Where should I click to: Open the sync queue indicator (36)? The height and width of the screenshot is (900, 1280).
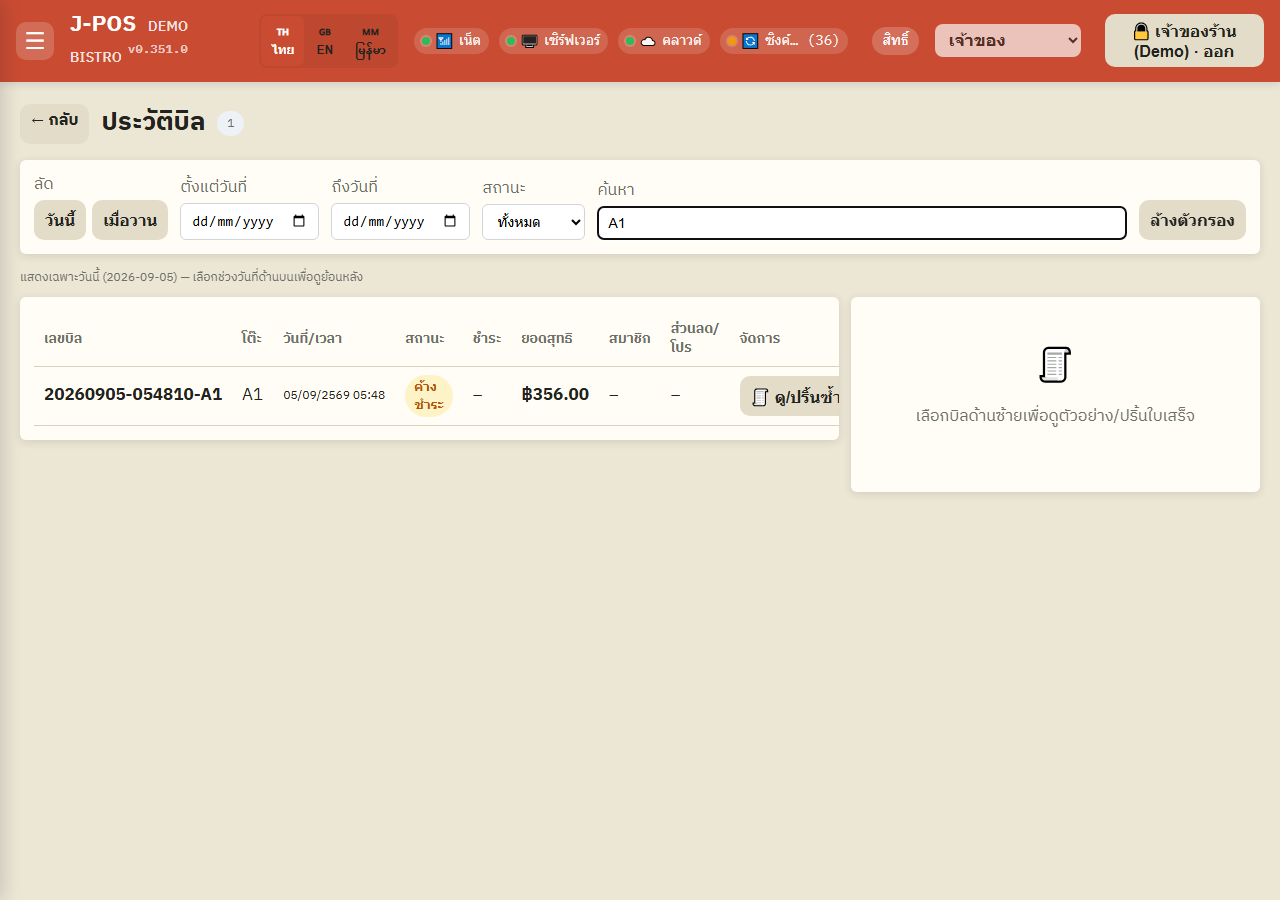click(784, 41)
